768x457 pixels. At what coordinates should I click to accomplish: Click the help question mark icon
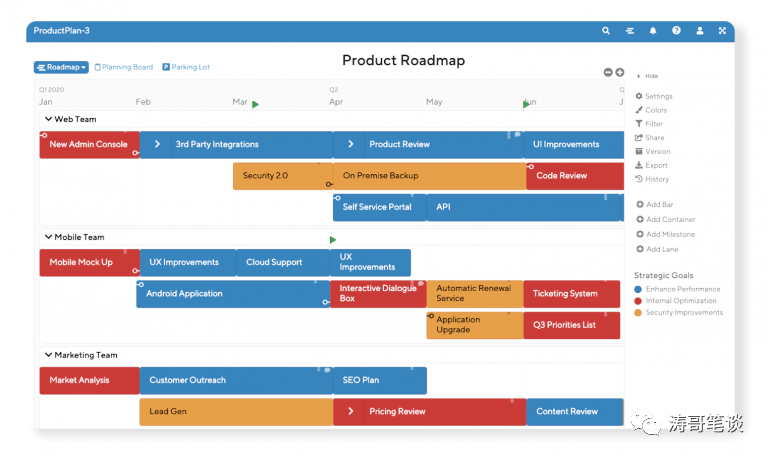click(x=677, y=31)
